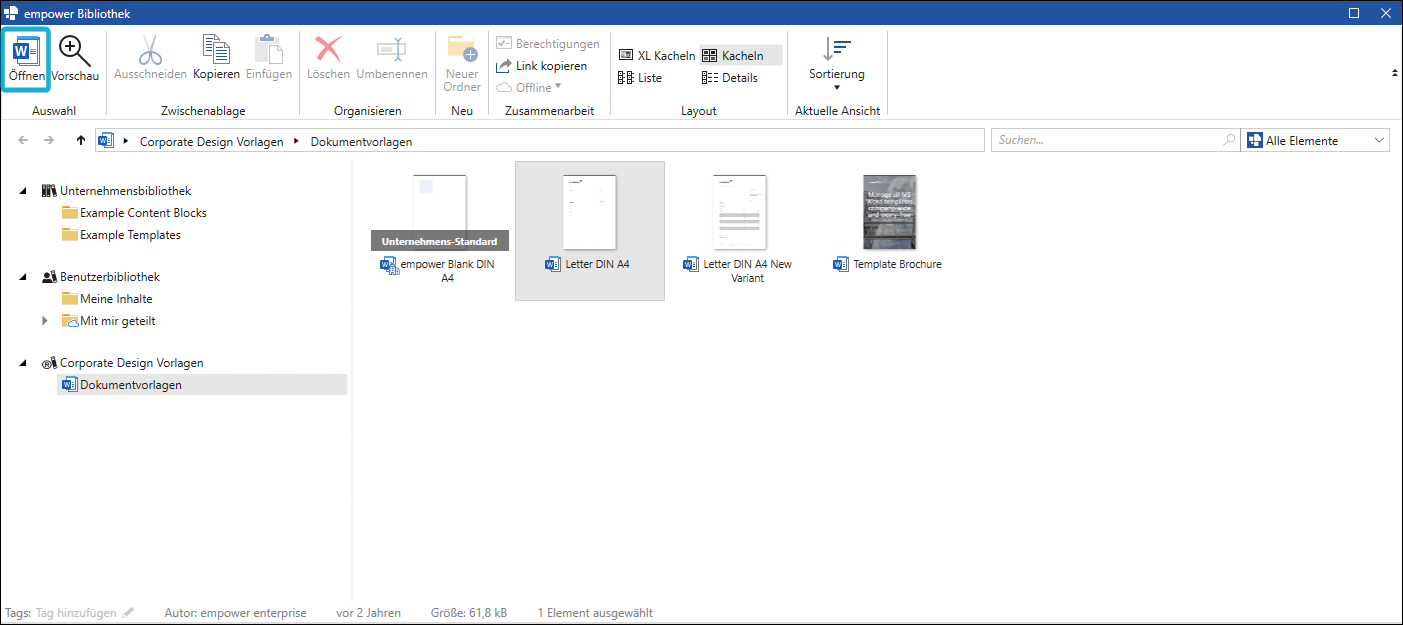Delete the item with Löschen
The width and height of the screenshot is (1403, 625).
[328, 59]
